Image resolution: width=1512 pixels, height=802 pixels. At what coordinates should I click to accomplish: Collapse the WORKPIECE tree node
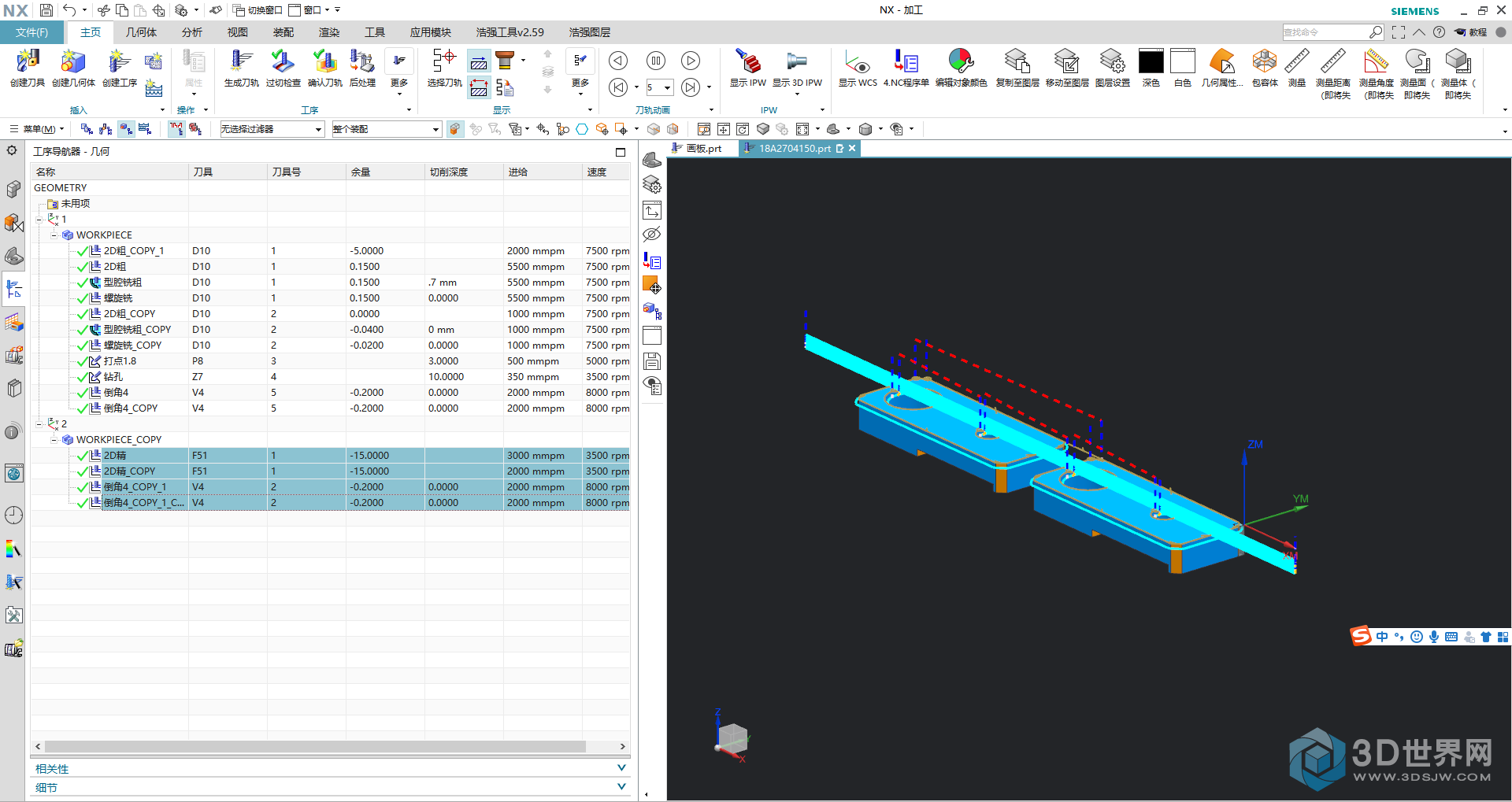(x=54, y=235)
